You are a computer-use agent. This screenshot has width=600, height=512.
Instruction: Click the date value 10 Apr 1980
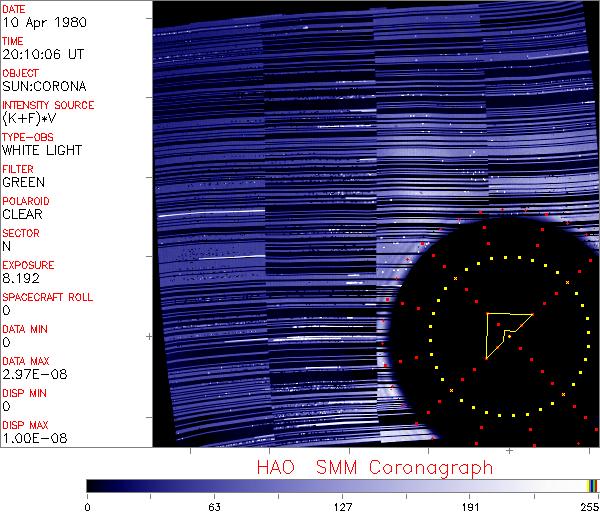pyautogui.click(x=35, y=22)
